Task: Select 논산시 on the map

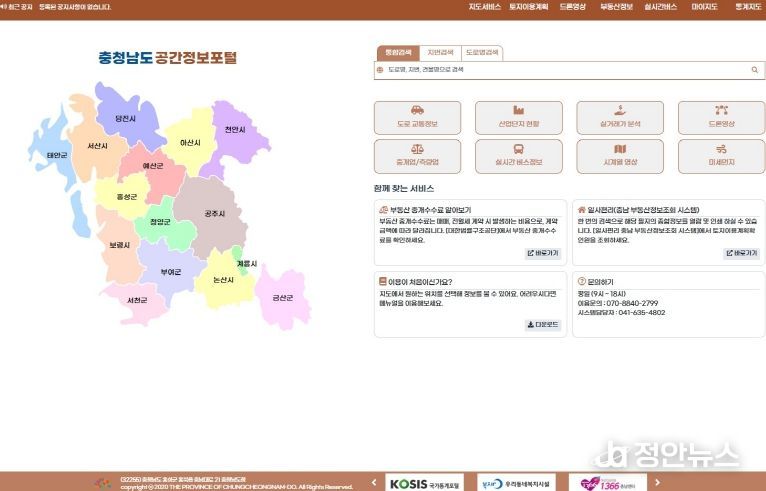Action: [x=223, y=280]
